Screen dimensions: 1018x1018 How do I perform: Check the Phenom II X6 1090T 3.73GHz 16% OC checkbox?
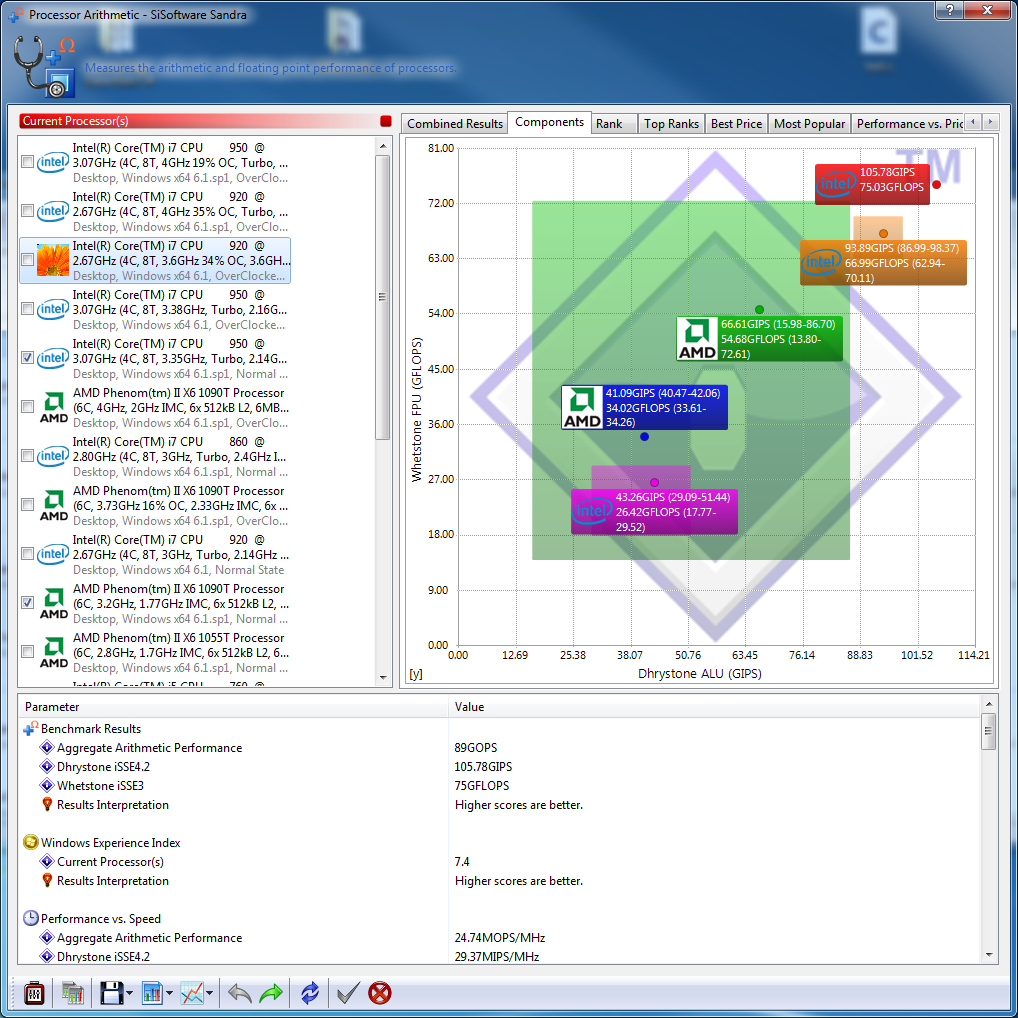coord(27,504)
